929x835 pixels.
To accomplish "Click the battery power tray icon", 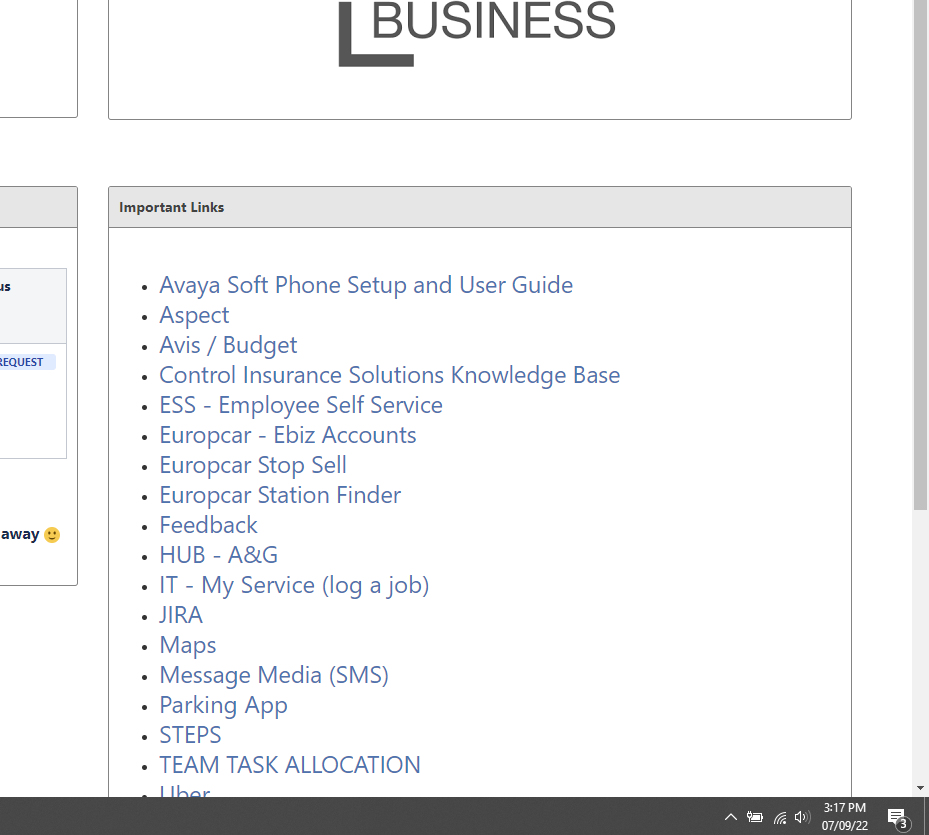I will [x=754, y=817].
